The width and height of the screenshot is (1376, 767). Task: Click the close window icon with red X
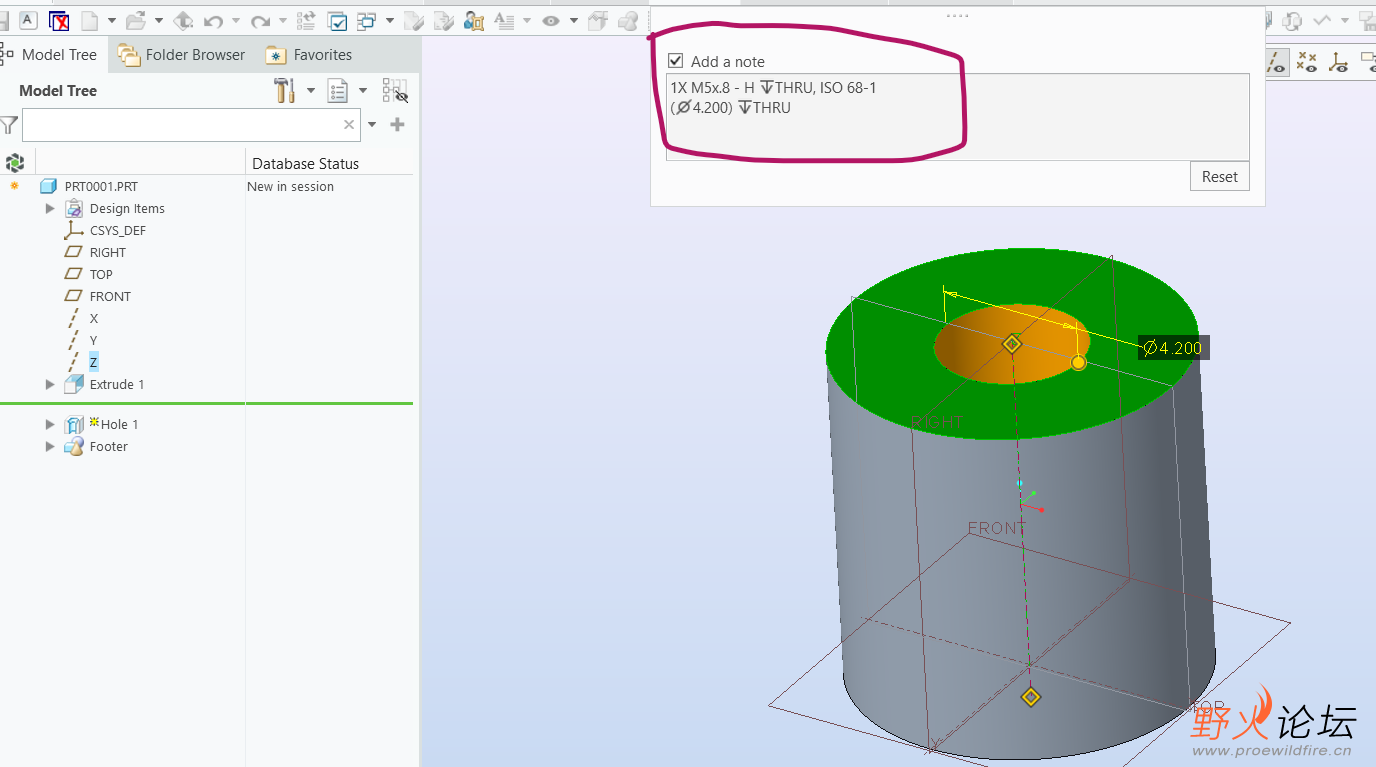tap(59, 21)
